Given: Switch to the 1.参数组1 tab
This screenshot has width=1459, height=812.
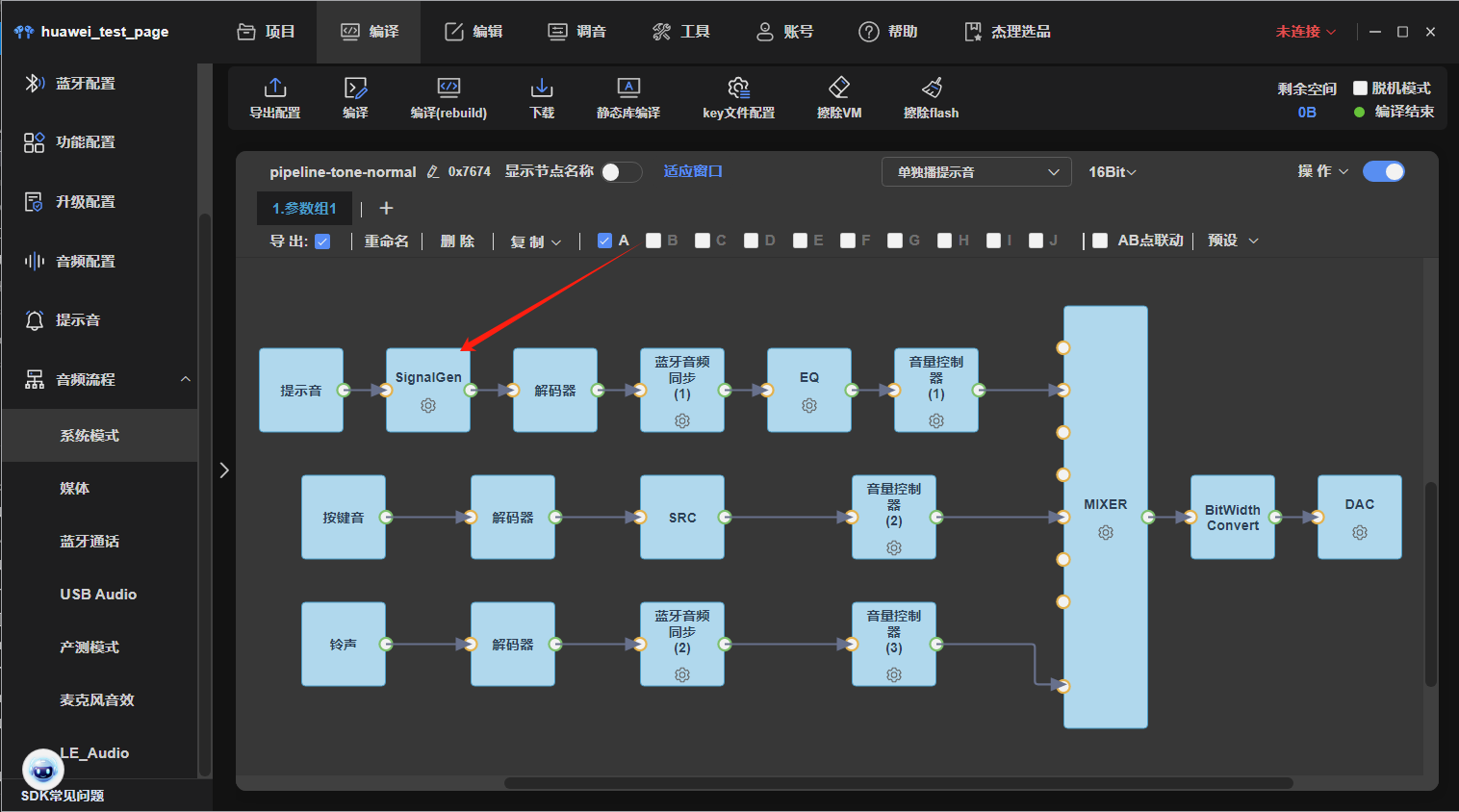Looking at the screenshot, I should click(304, 208).
